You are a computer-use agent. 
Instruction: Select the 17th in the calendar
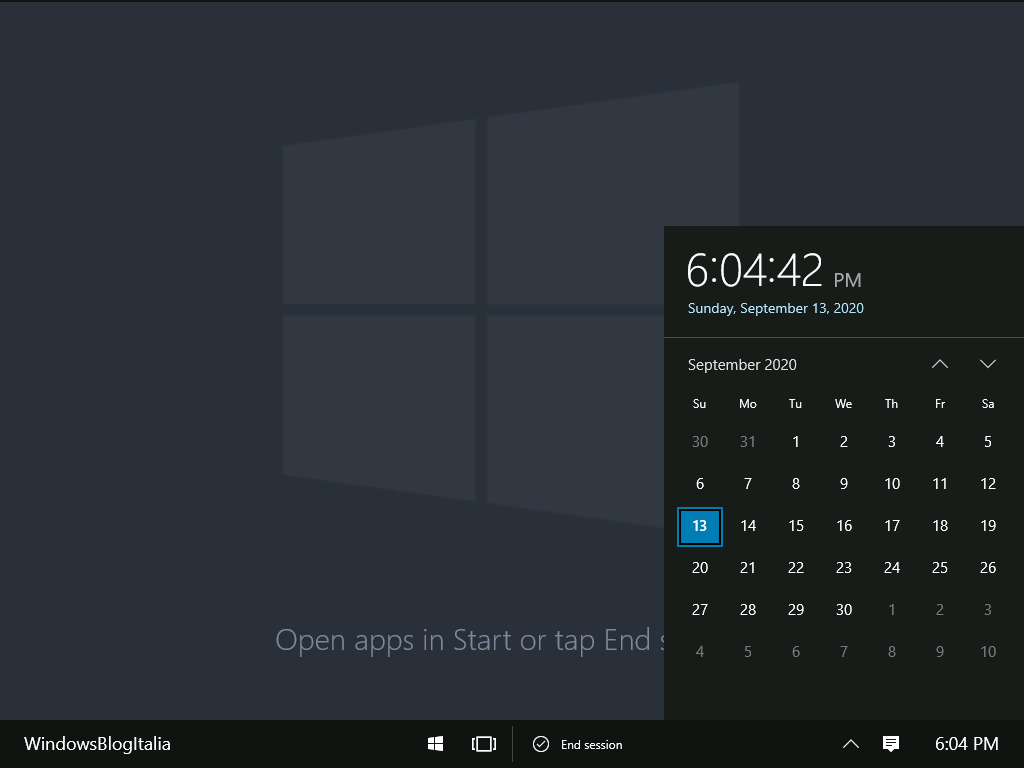891,526
